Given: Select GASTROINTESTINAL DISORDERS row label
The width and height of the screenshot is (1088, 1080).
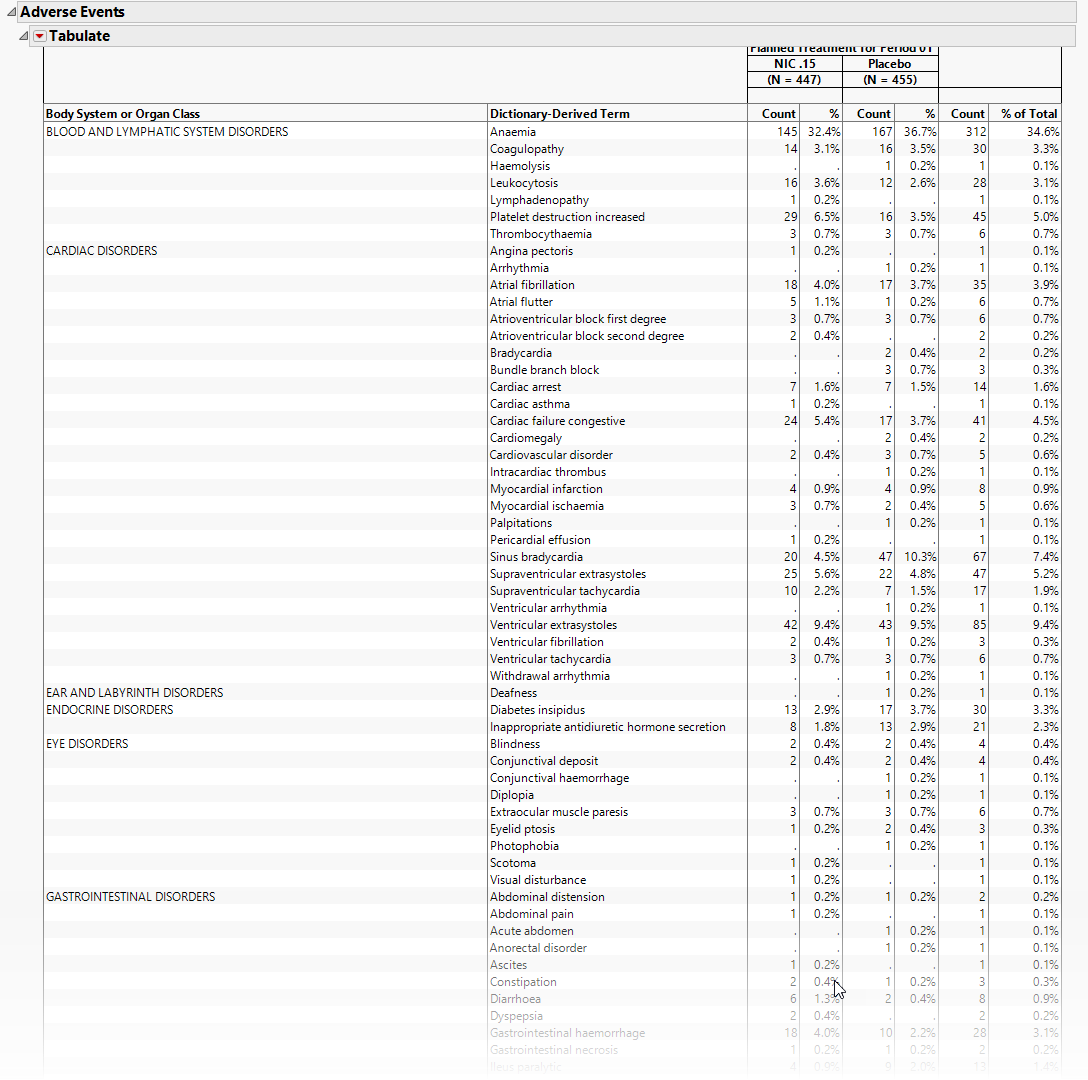Looking at the screenshot, I should [x=130, y=897].
